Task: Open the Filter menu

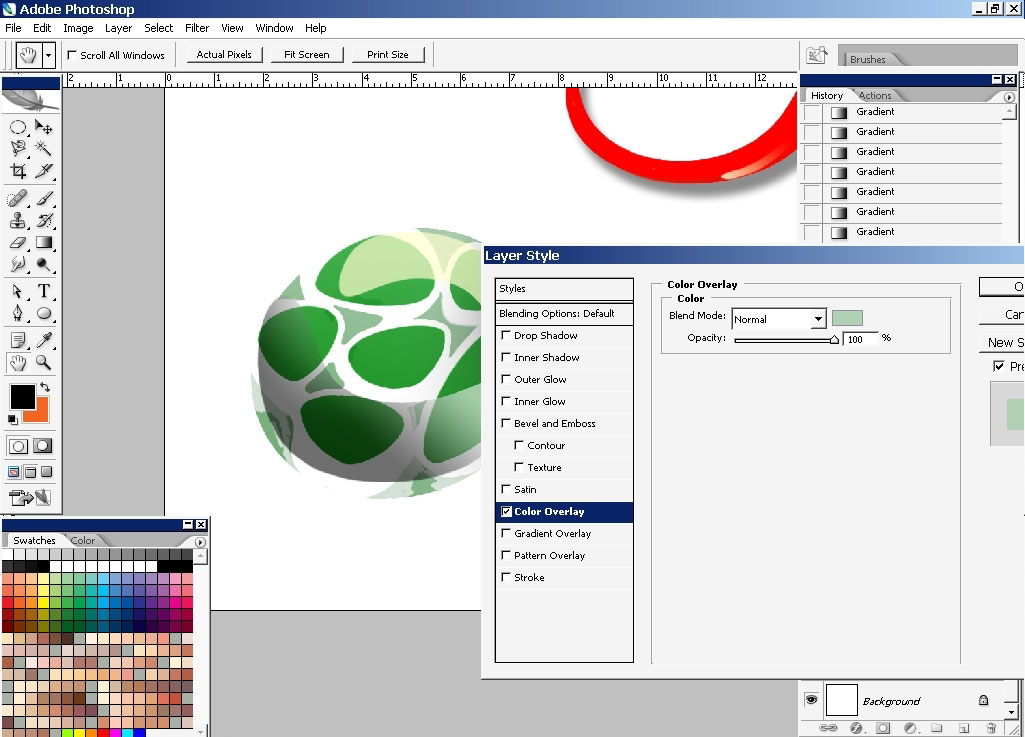Action: point(197,28)
